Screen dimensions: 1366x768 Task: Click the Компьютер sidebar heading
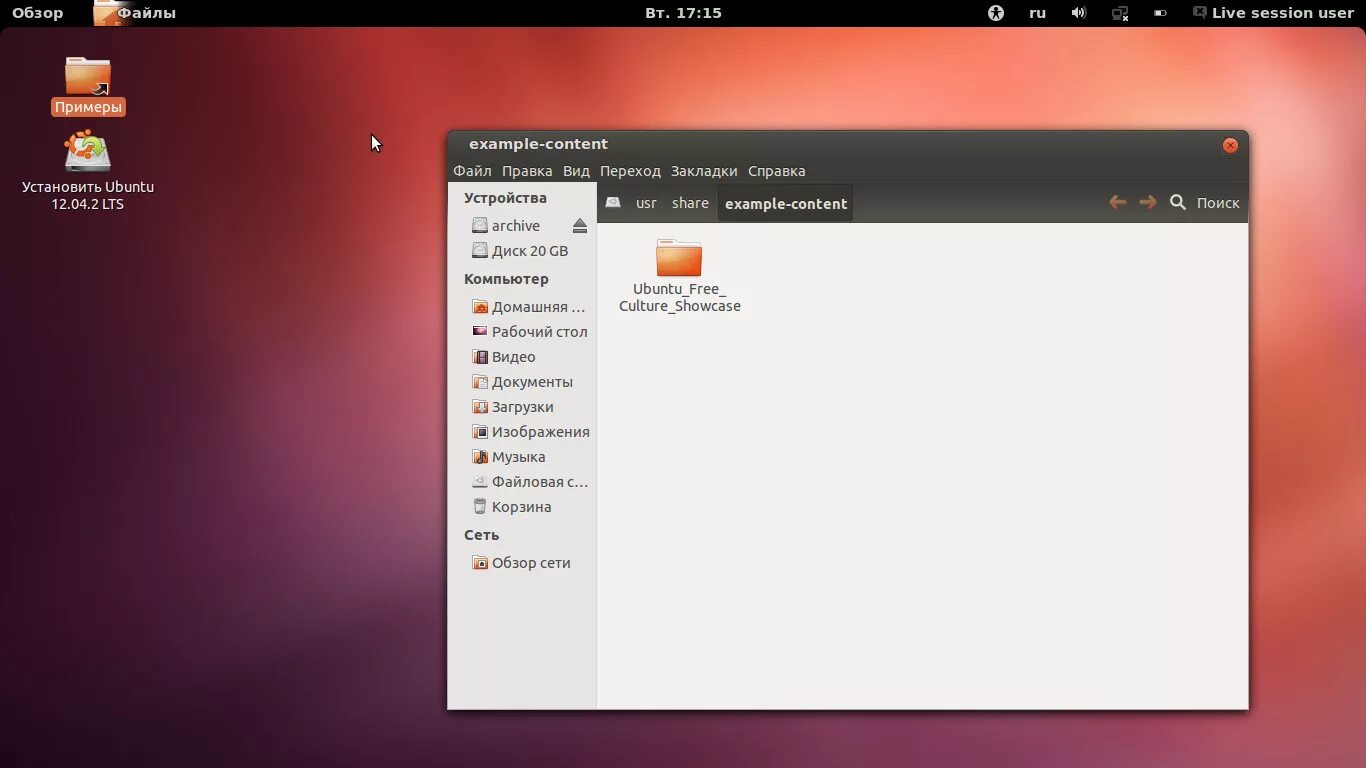point(506,279)
